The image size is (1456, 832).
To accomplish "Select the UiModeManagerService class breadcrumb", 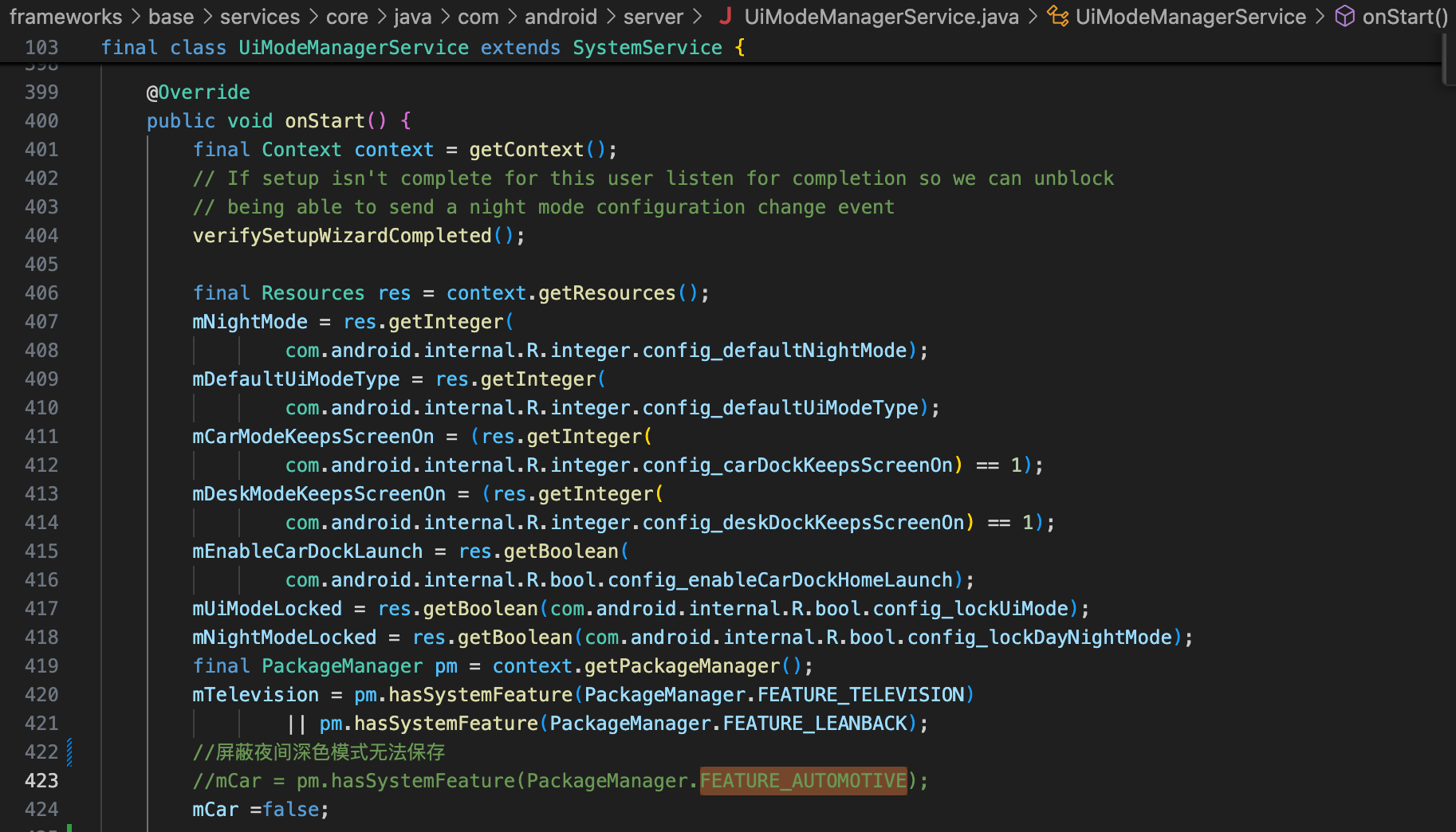I will (x=1190, y=16).
